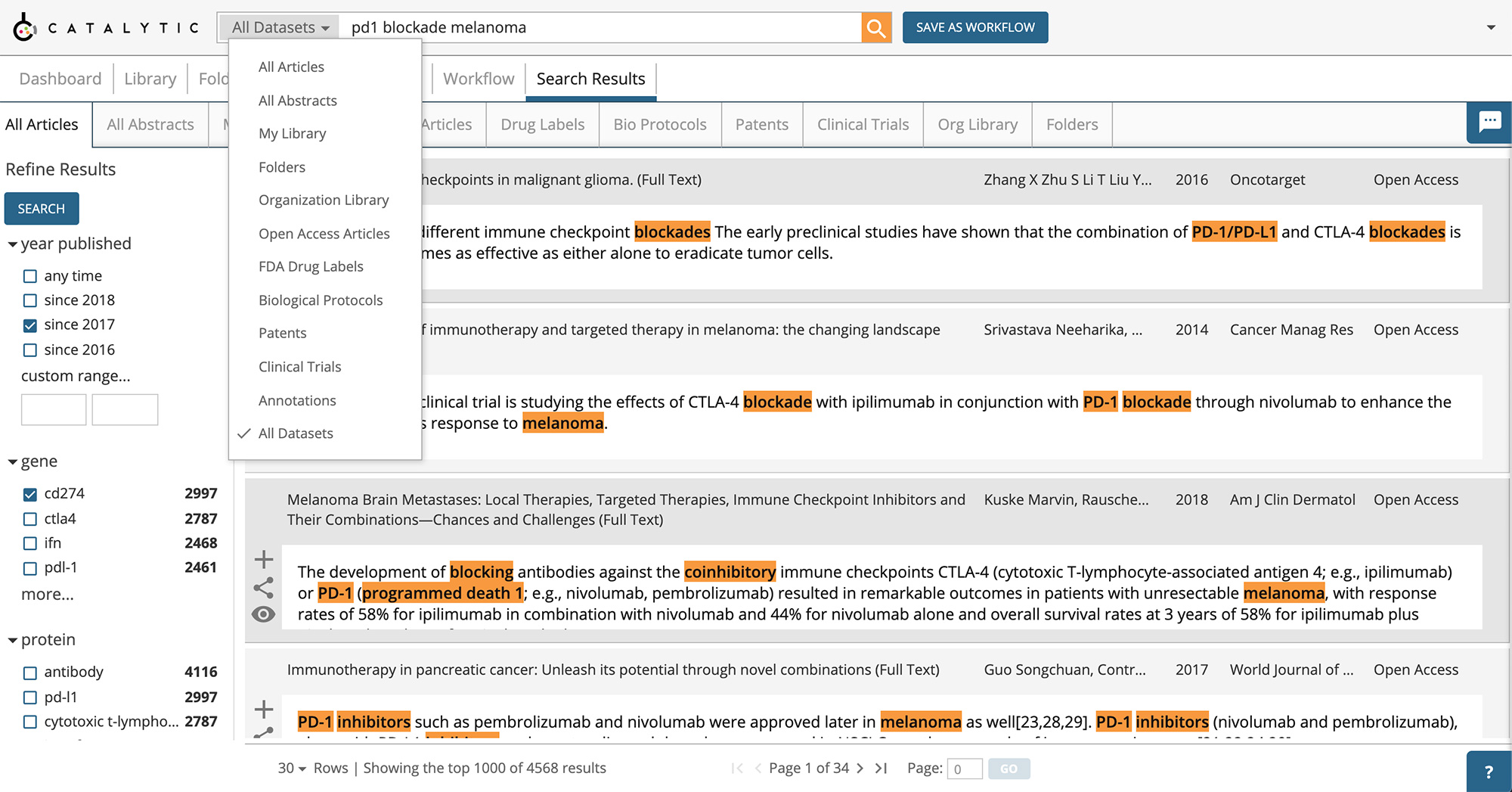Click the Catalytic logo
This screenshot has height=792, width=1512.
[106, 28]
